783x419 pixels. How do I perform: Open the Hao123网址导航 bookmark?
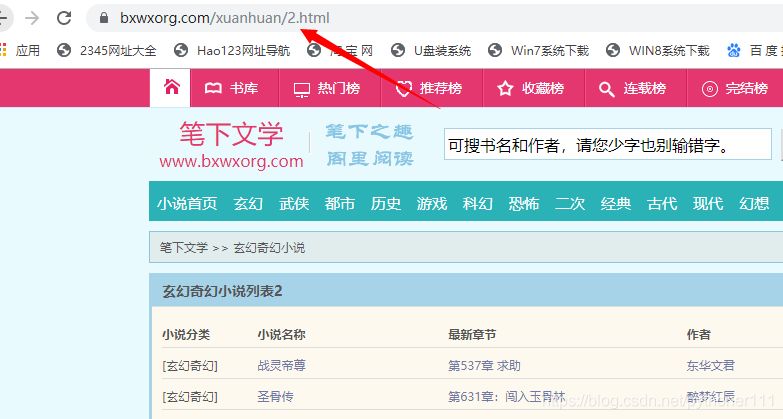pos(232,50)
